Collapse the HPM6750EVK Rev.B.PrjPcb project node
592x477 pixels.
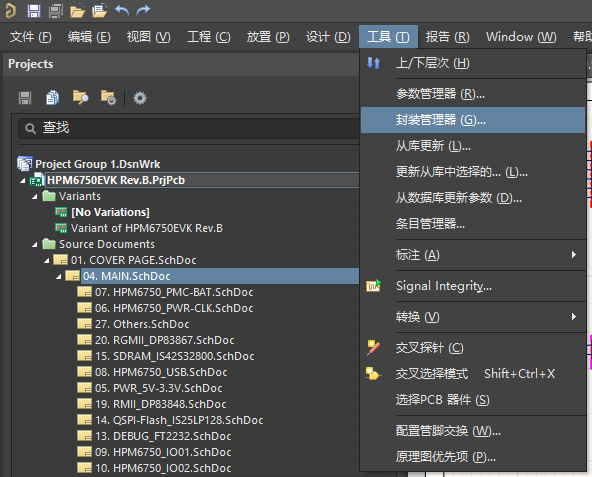(23, 181)
